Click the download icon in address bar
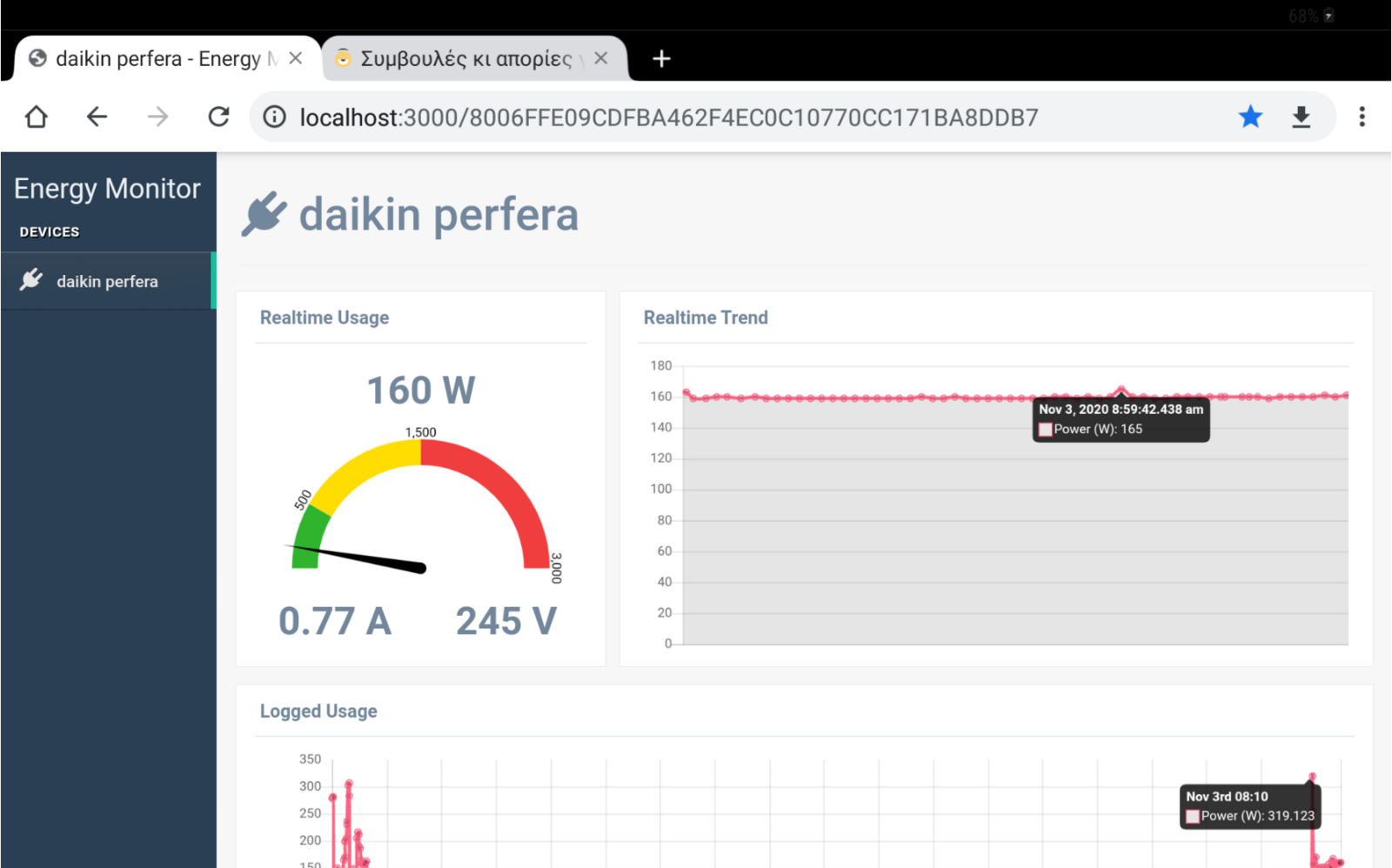This screenshot has width=1392, height=868. pos(1301,117)
